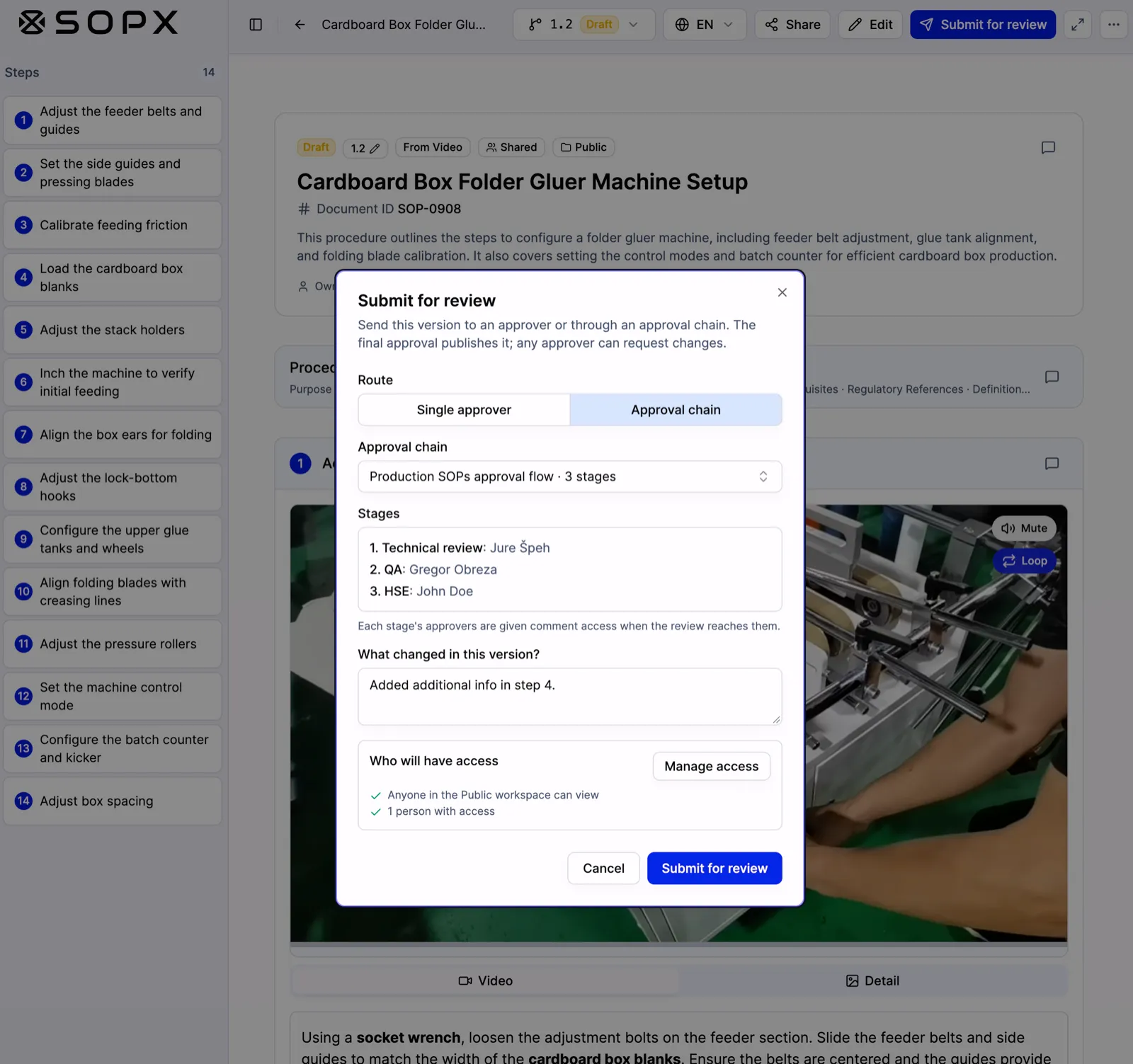Click the What changed text field
Image resolution: width=1133 pixels, height=1064 pixels.
570,697
